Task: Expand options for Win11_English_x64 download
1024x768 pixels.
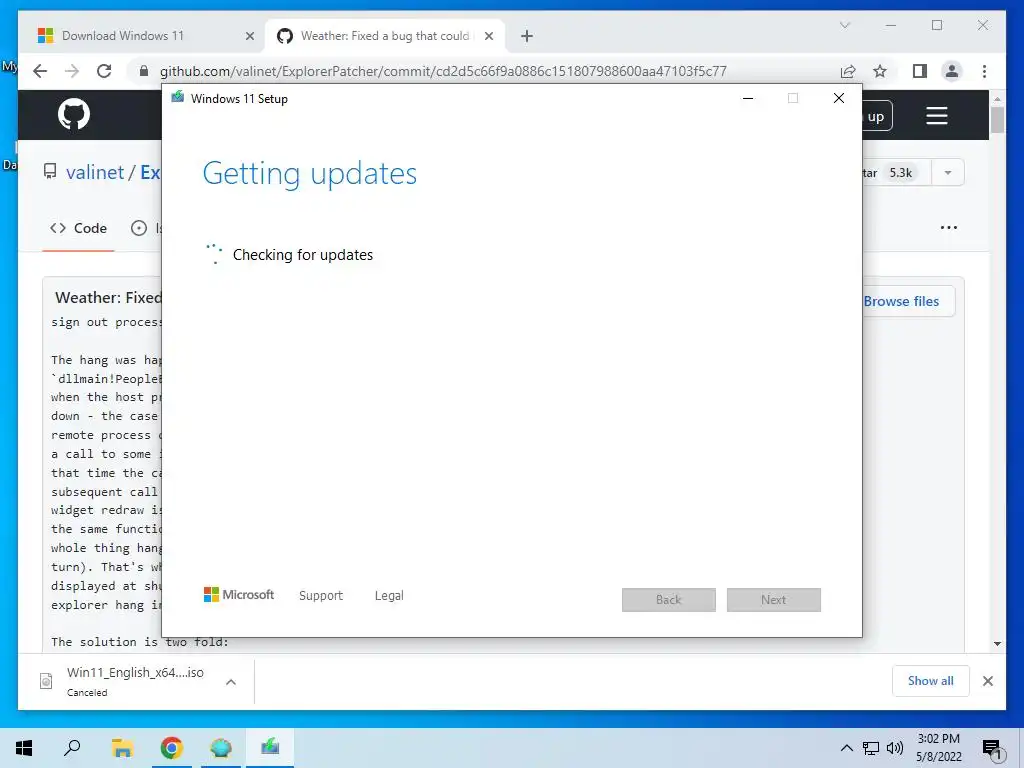Action: click(231, 682)
